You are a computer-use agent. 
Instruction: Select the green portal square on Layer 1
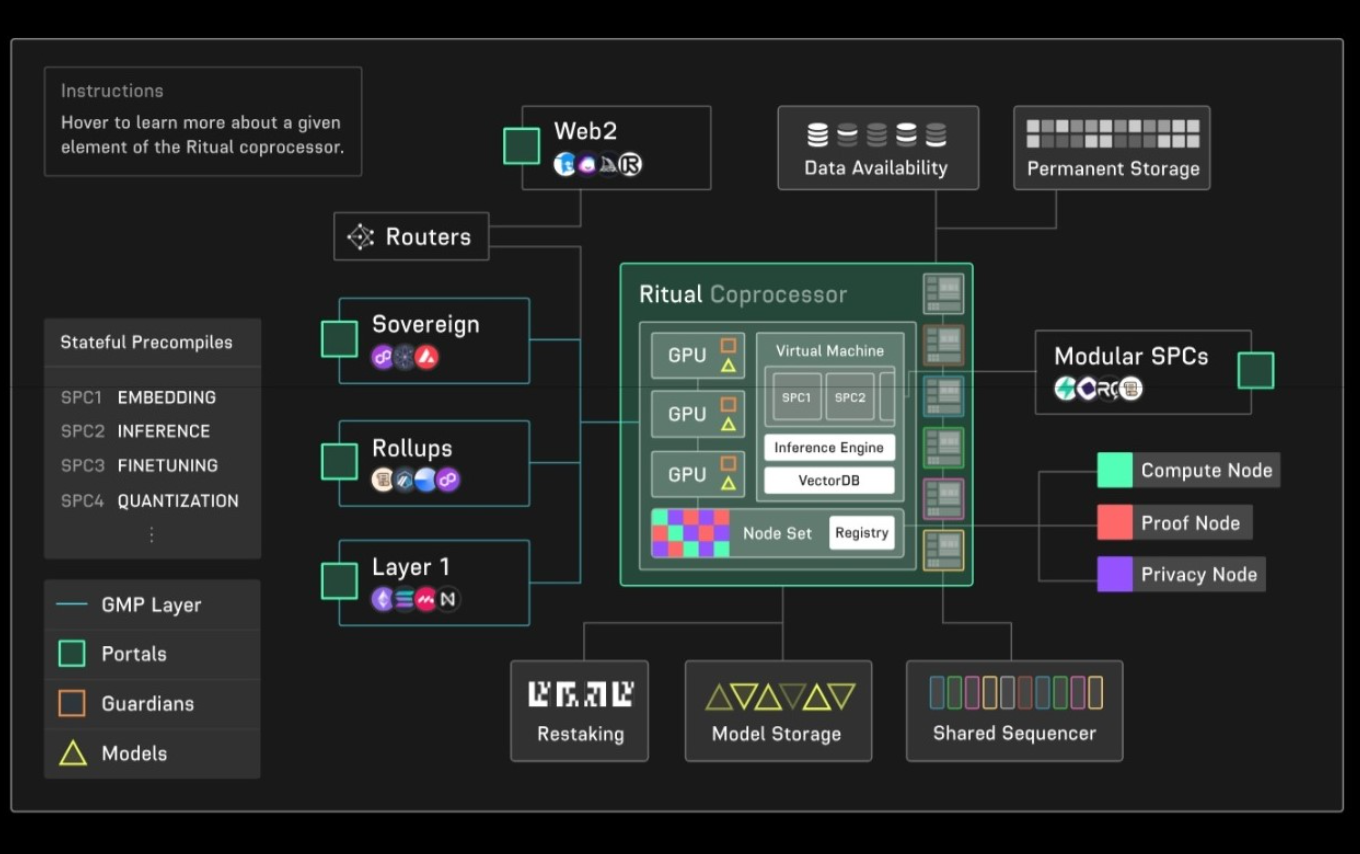(x=339, y=581)
